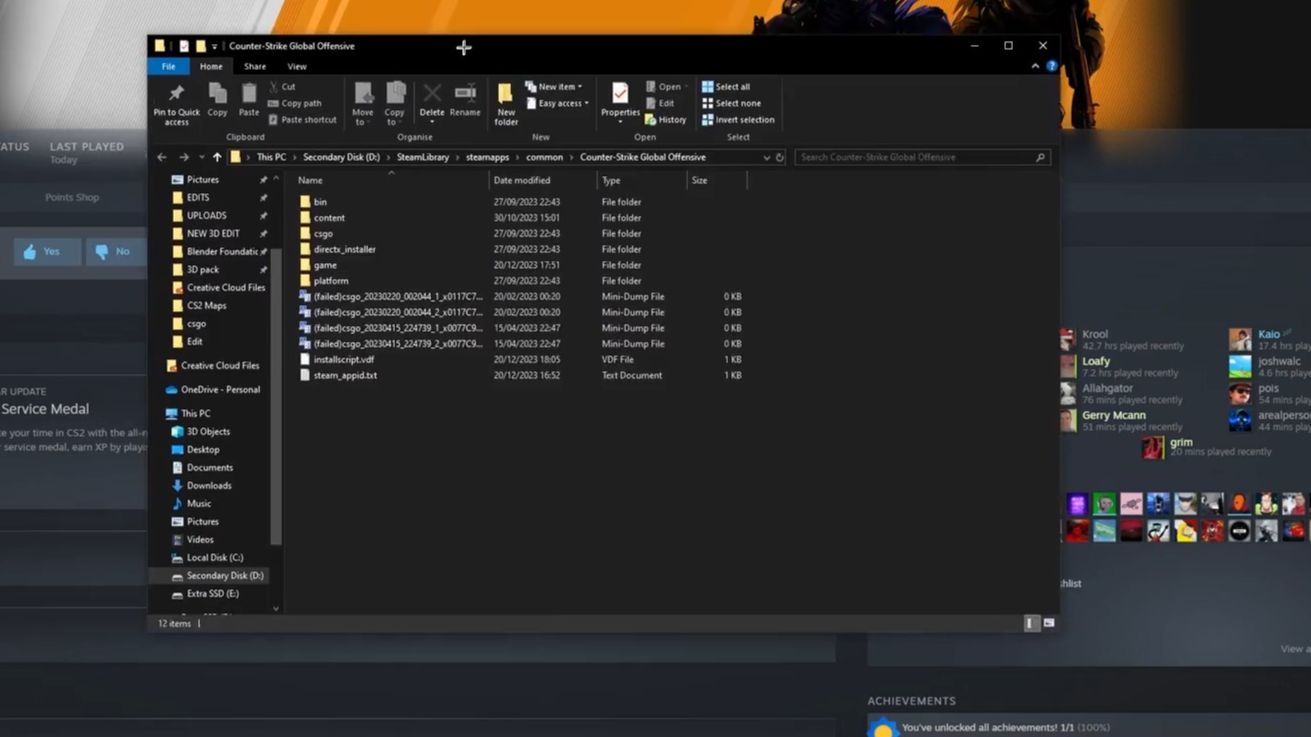Screen dimensions: 1311x737
Task: Open the Copy to dropdown
Action: 395,104
